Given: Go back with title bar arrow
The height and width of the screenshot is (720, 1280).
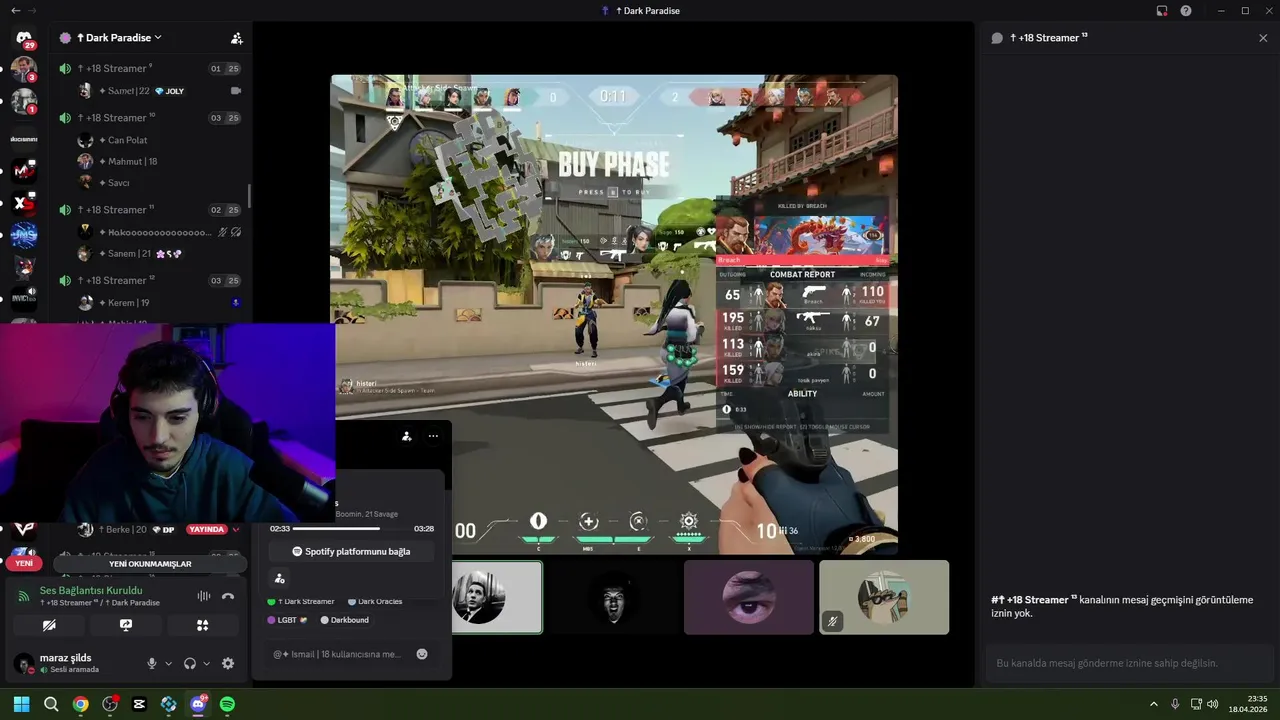Looking at the screenshot, I should (x=15, y=10).
